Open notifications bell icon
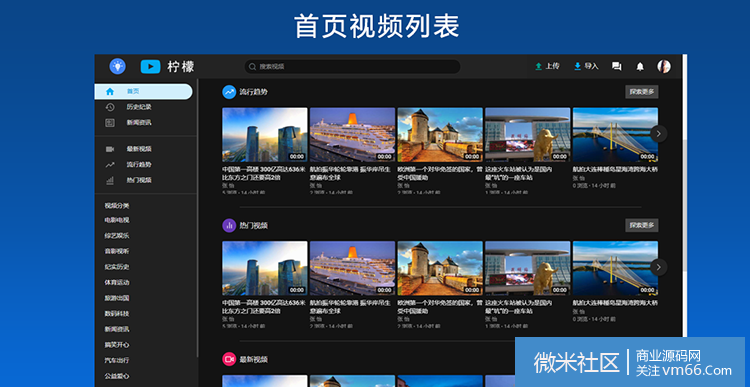 [x=640, y=66]
